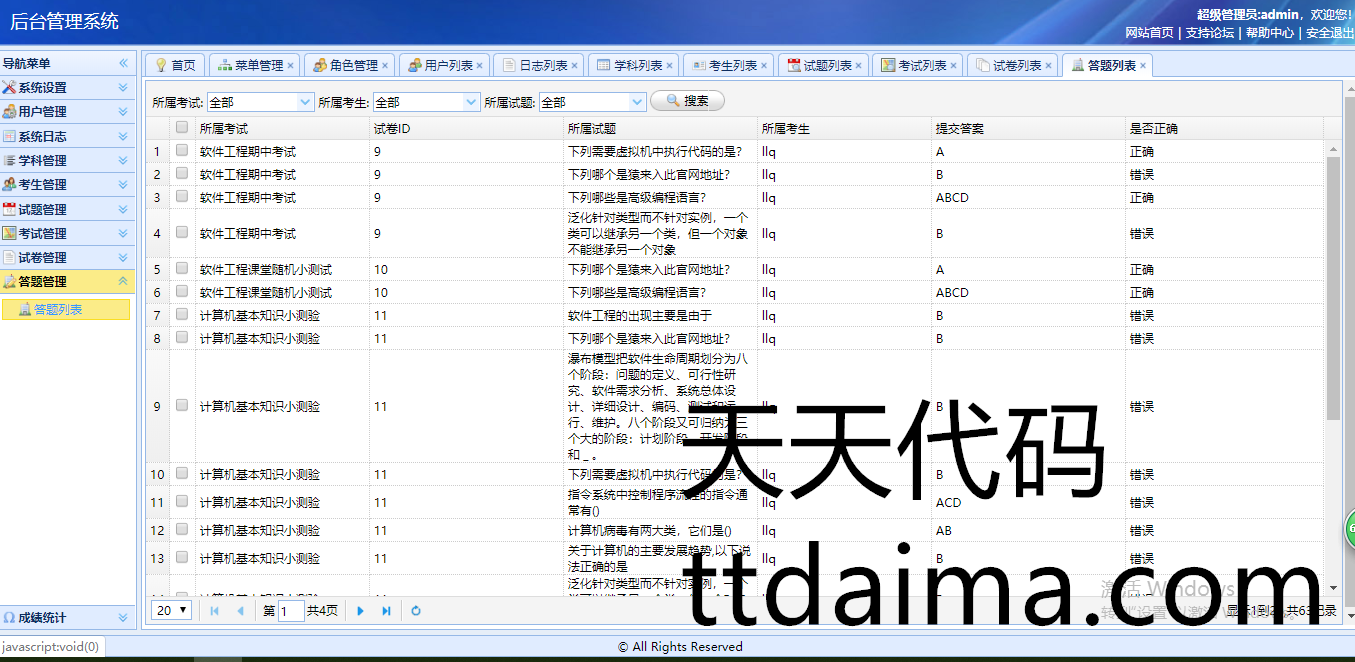The height and width of the screenshot is (662, 1355).
Task: Open the 所属考试 filter dropdown
Action: click(306, 102)
